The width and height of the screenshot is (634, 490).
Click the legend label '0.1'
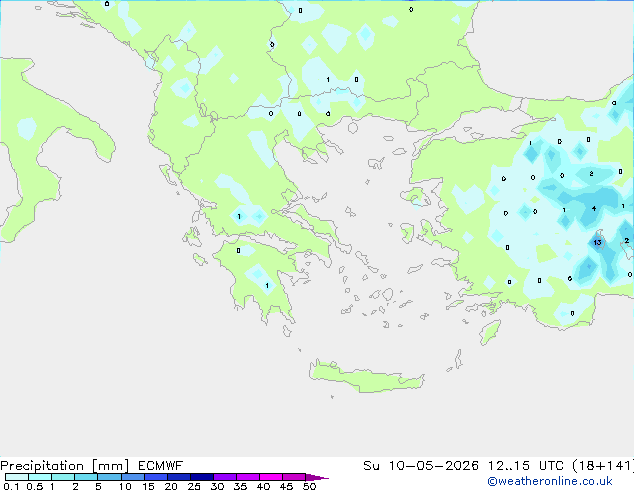coord(11,486)
